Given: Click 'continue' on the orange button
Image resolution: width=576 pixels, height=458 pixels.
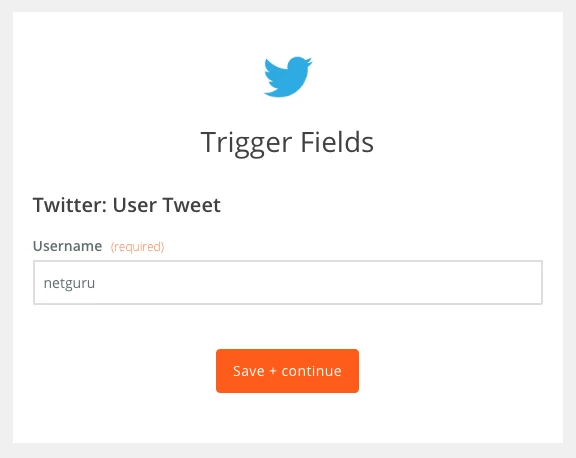Looking at the screenshot, I should click(312, 371).
